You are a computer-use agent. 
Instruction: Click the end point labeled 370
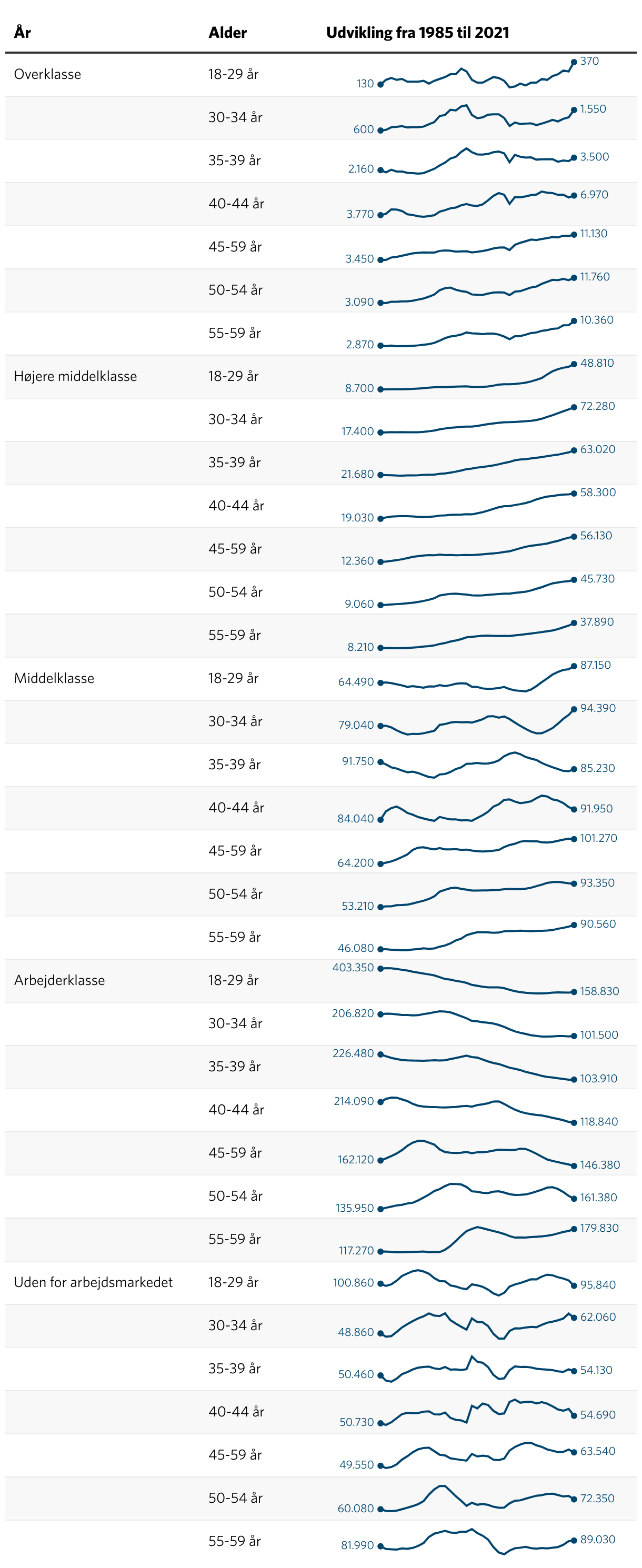[x=574, y=62]
